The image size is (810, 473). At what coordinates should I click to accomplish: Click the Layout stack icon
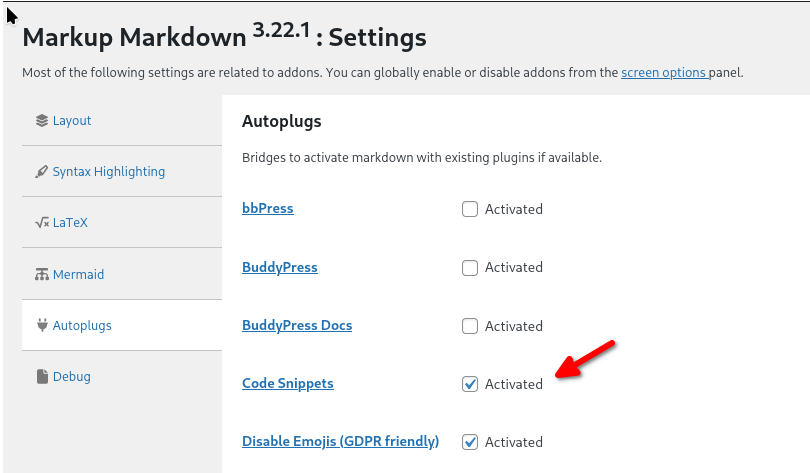(x=41, y=121)
